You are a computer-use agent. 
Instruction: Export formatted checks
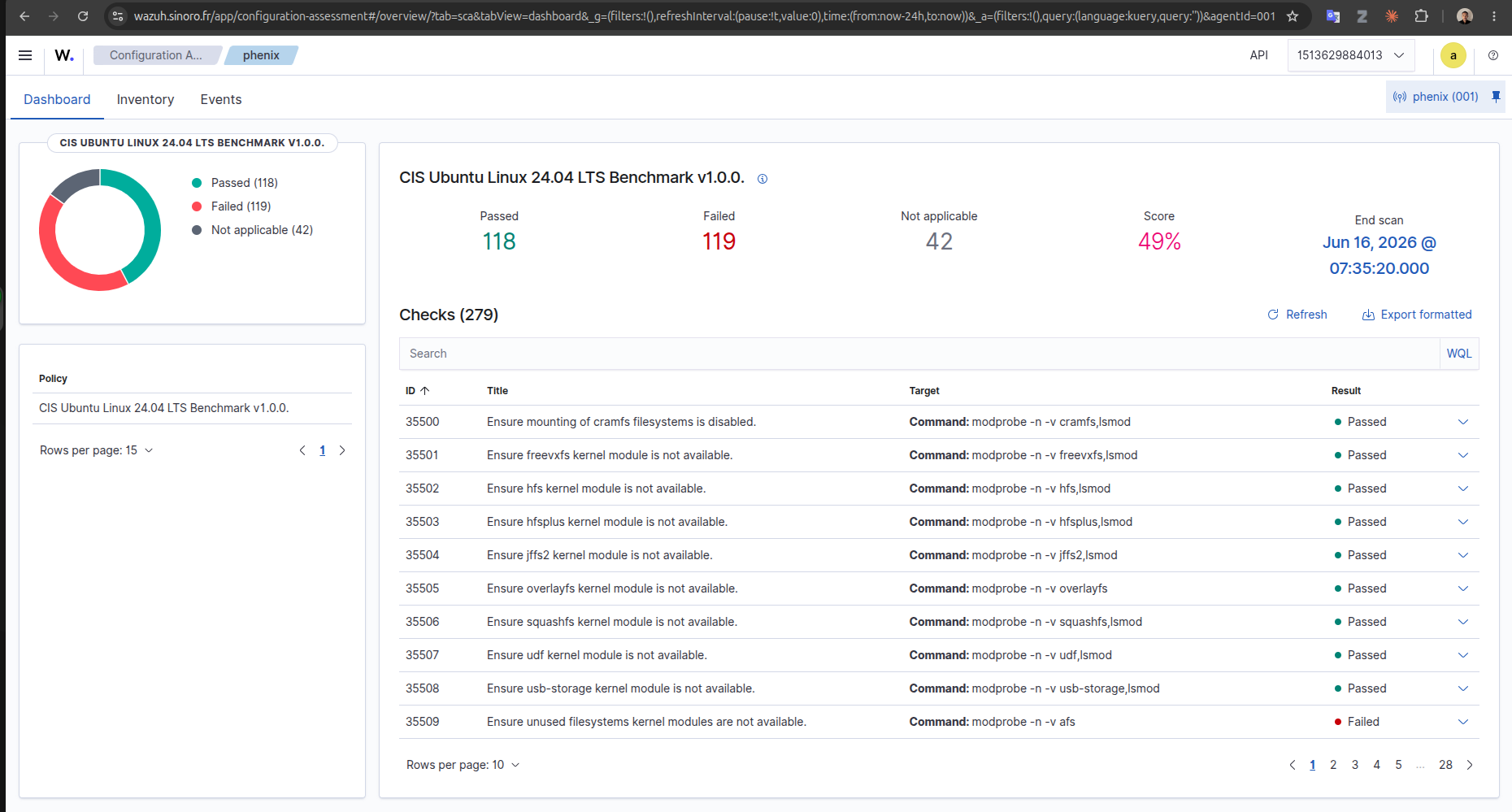(x=1417, y=315)
